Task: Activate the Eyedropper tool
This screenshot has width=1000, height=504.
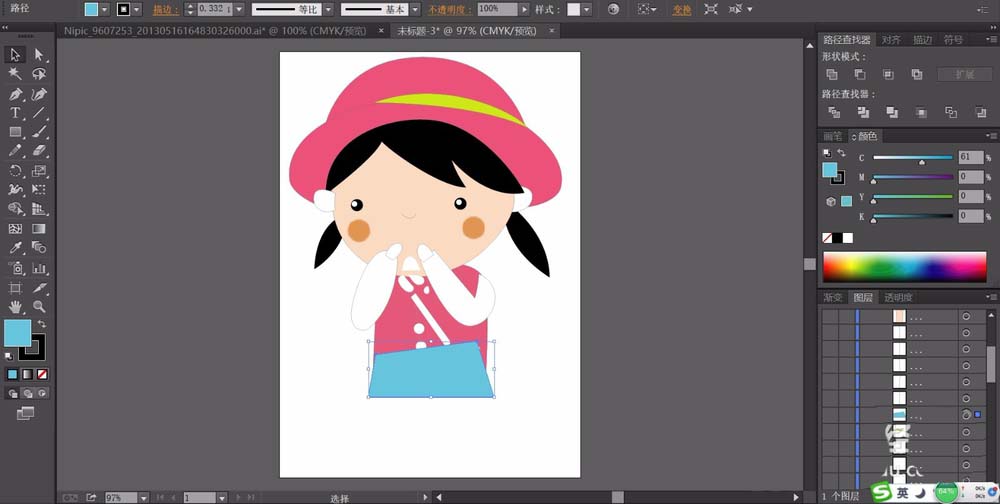Action: click(15, 248)
